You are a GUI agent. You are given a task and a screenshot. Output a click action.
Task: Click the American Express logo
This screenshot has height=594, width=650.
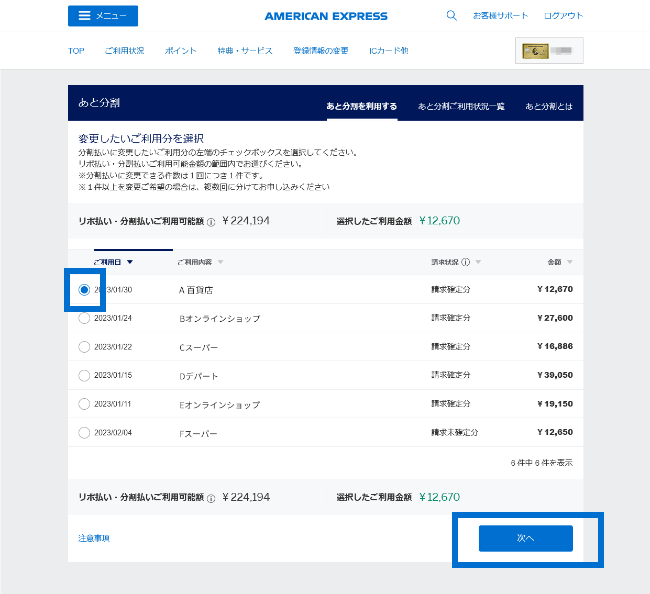pyautogui.click(x=326, y=16)
